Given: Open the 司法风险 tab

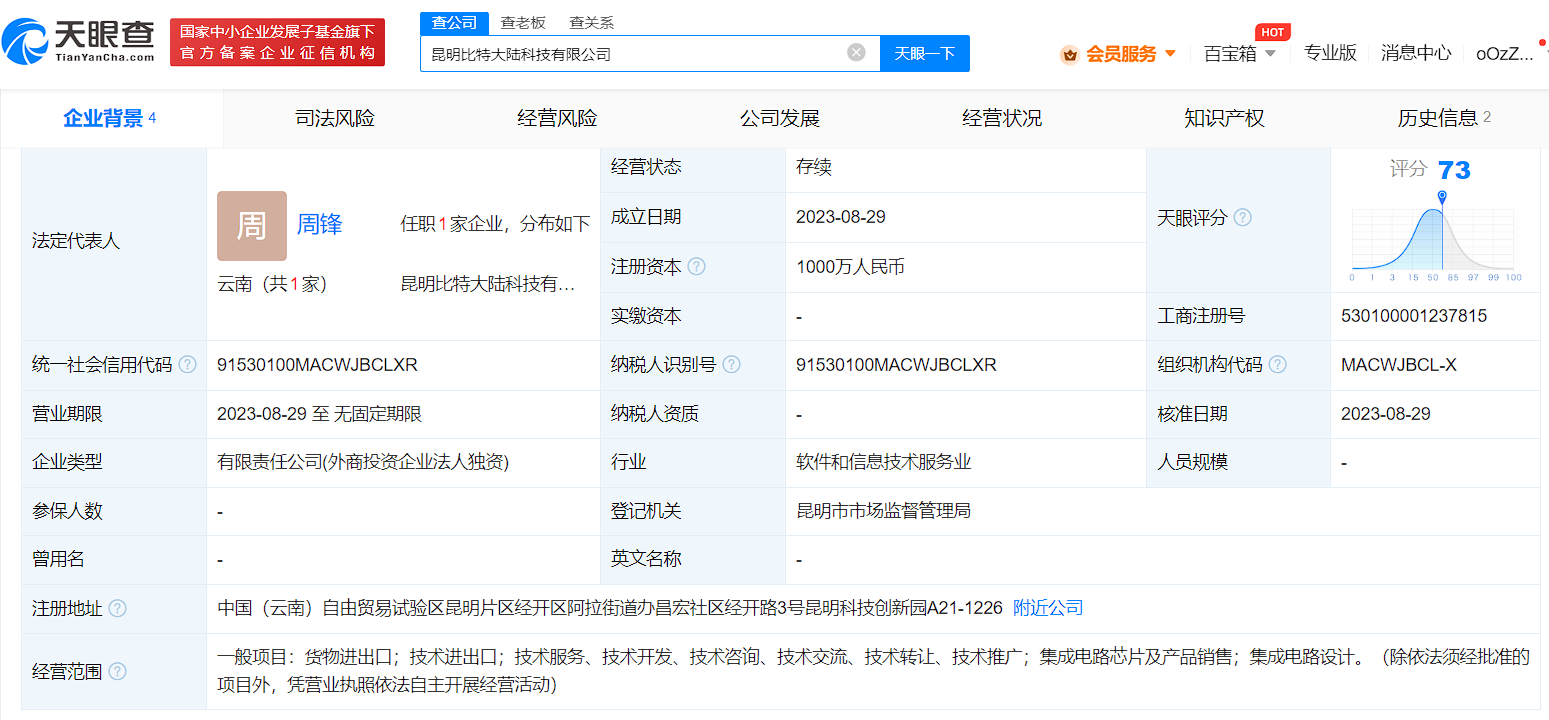Looking at the screenshot, I should click(335, 118).
